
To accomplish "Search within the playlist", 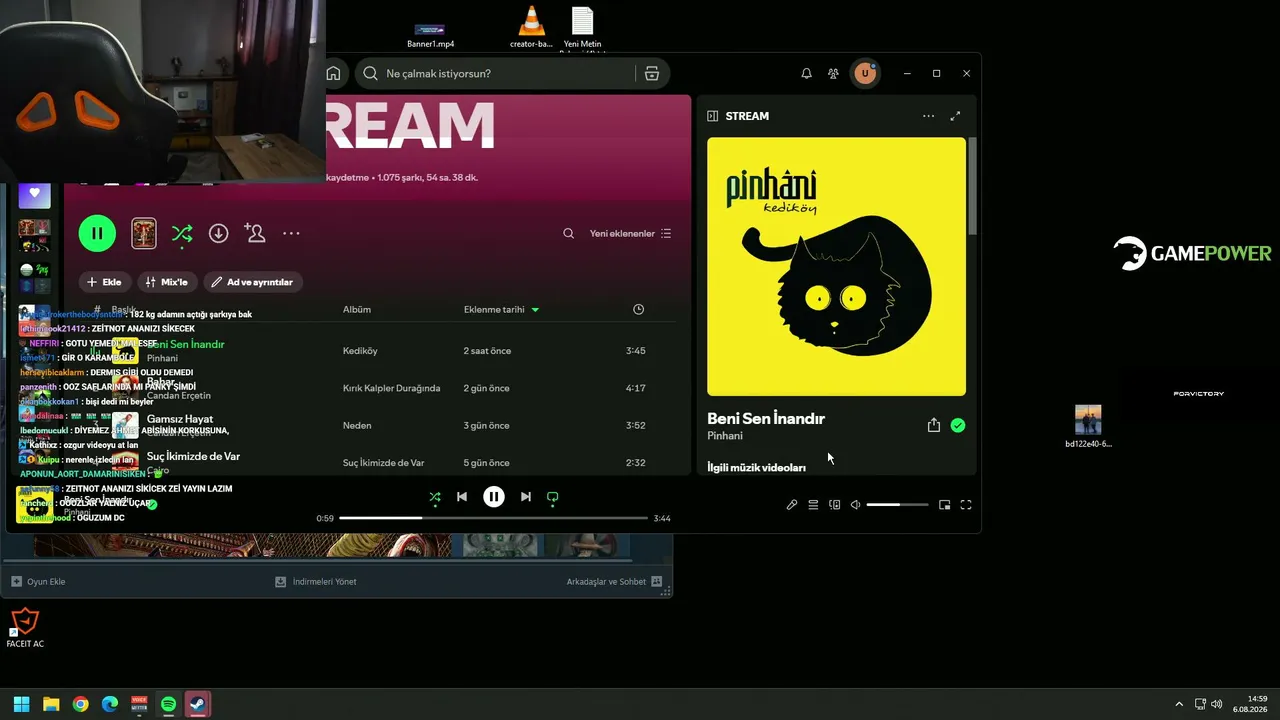I will [568, 233].
